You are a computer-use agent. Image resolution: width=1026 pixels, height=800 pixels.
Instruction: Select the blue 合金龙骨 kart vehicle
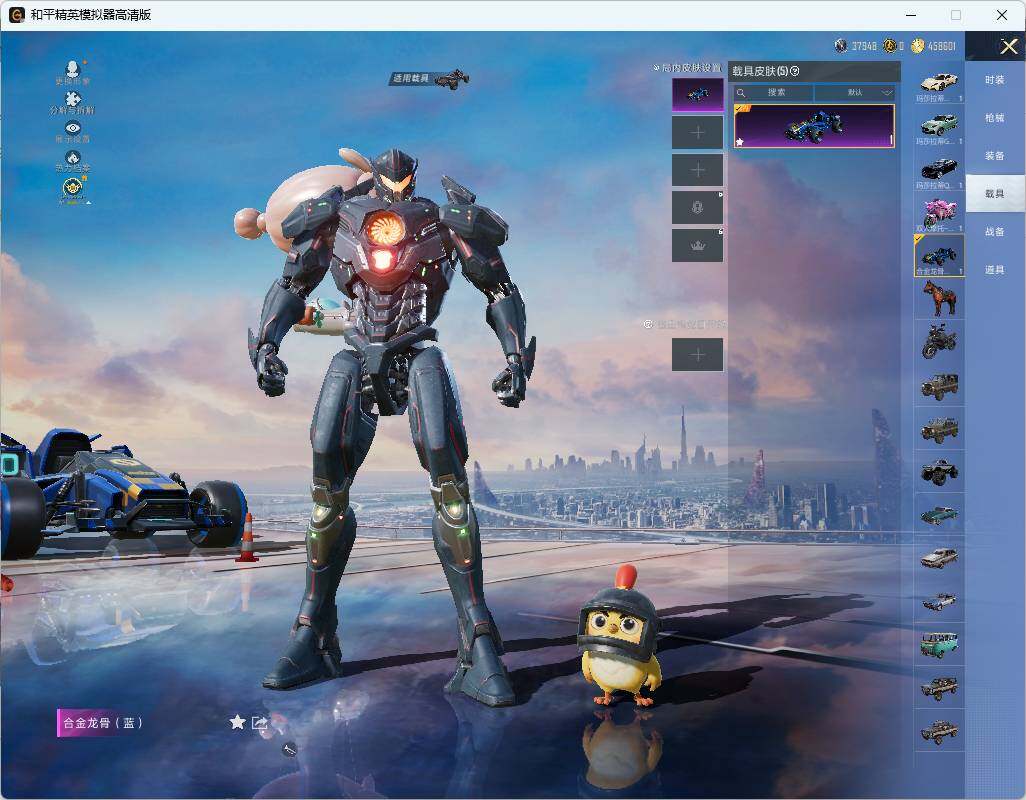click(939, 256)
